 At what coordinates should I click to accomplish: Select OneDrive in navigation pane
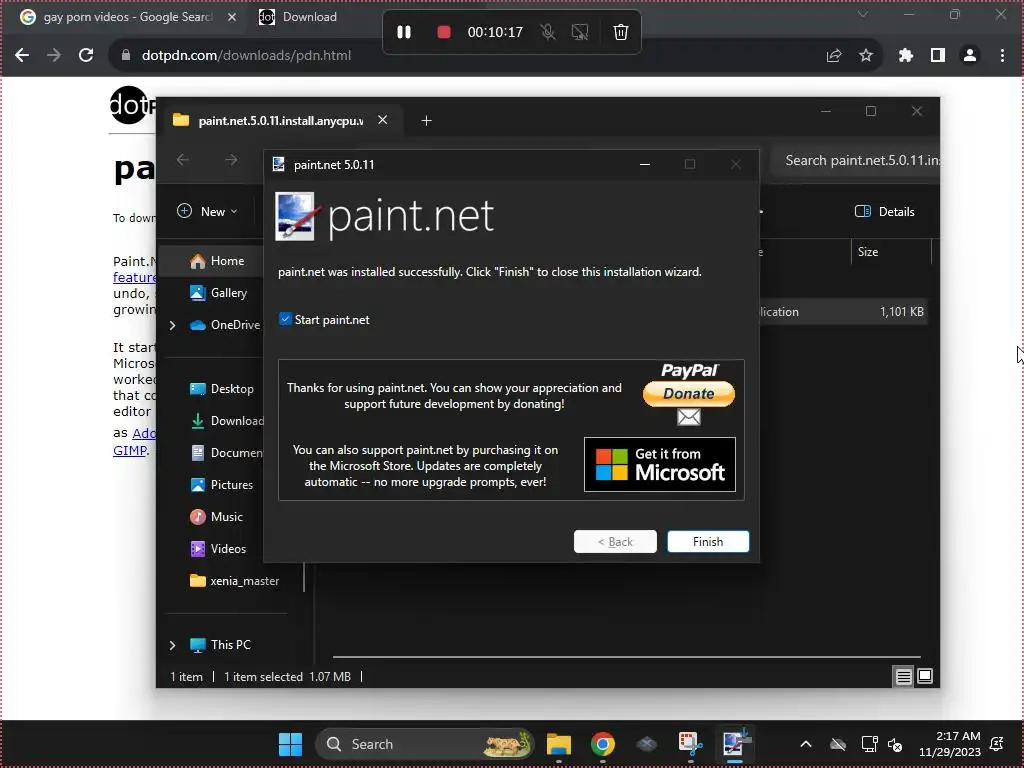[x=225, y=325]
